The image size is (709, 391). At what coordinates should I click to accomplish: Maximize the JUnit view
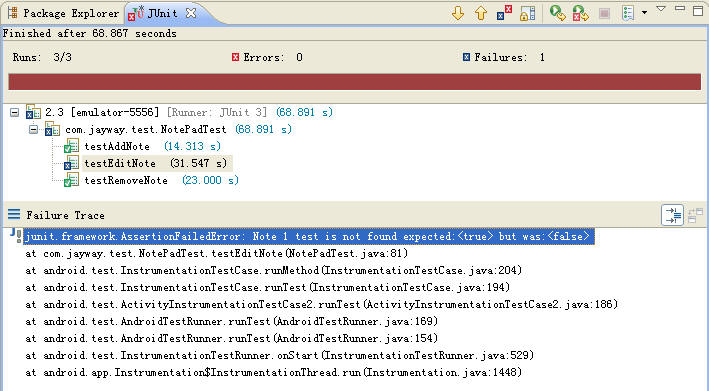[698, 10]
